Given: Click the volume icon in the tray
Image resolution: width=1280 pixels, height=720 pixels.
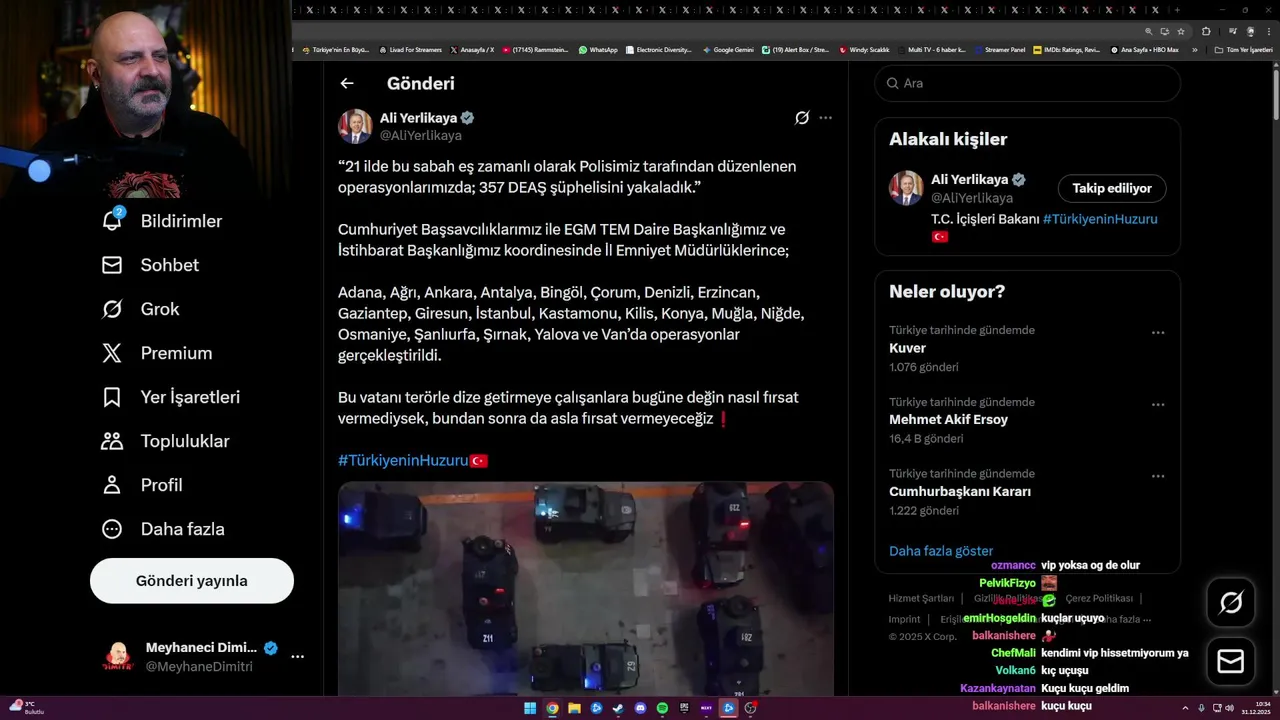Looking at the screenshot, I should click(1229, 708).
